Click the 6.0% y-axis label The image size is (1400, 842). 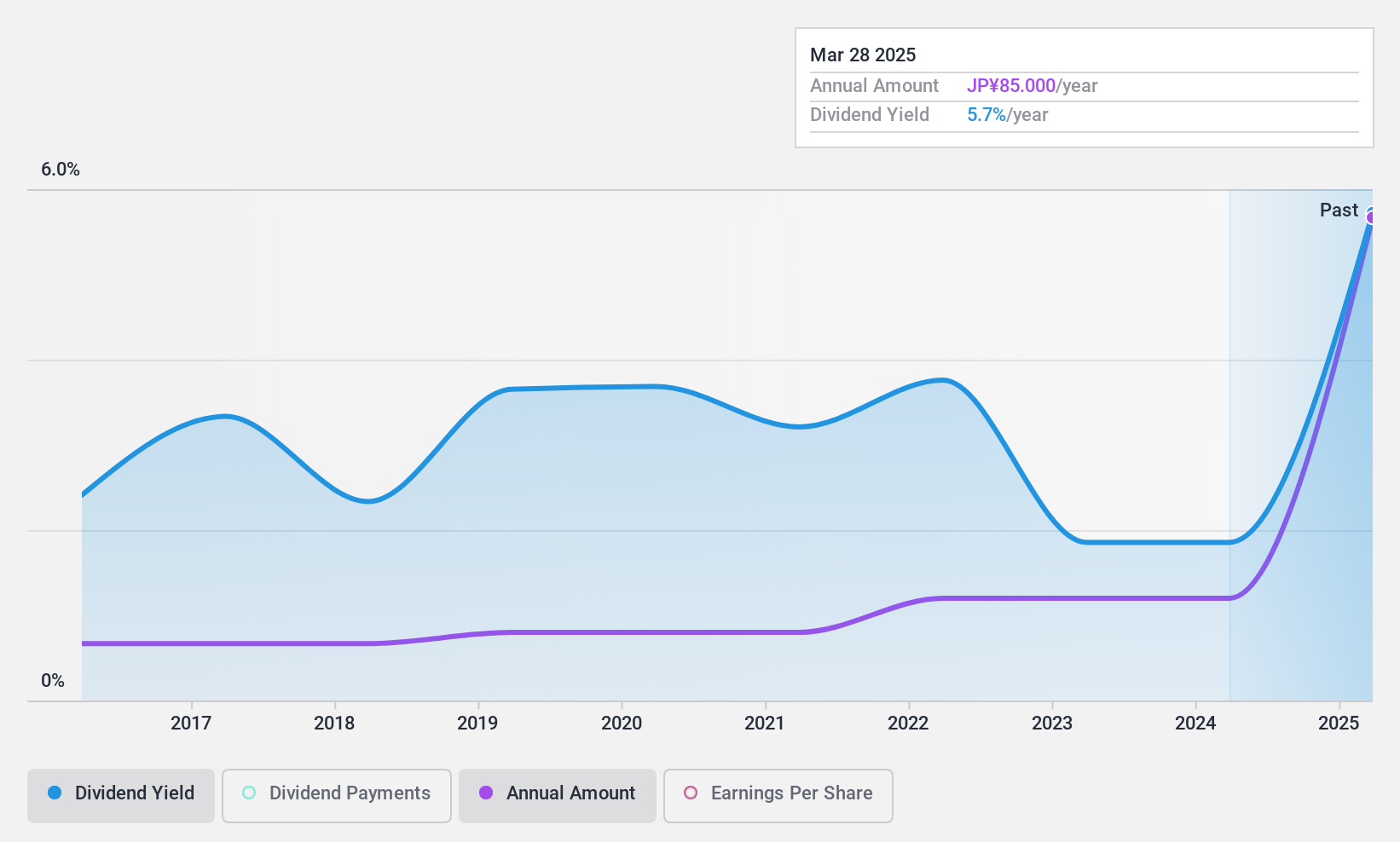(x=61, y=170)
